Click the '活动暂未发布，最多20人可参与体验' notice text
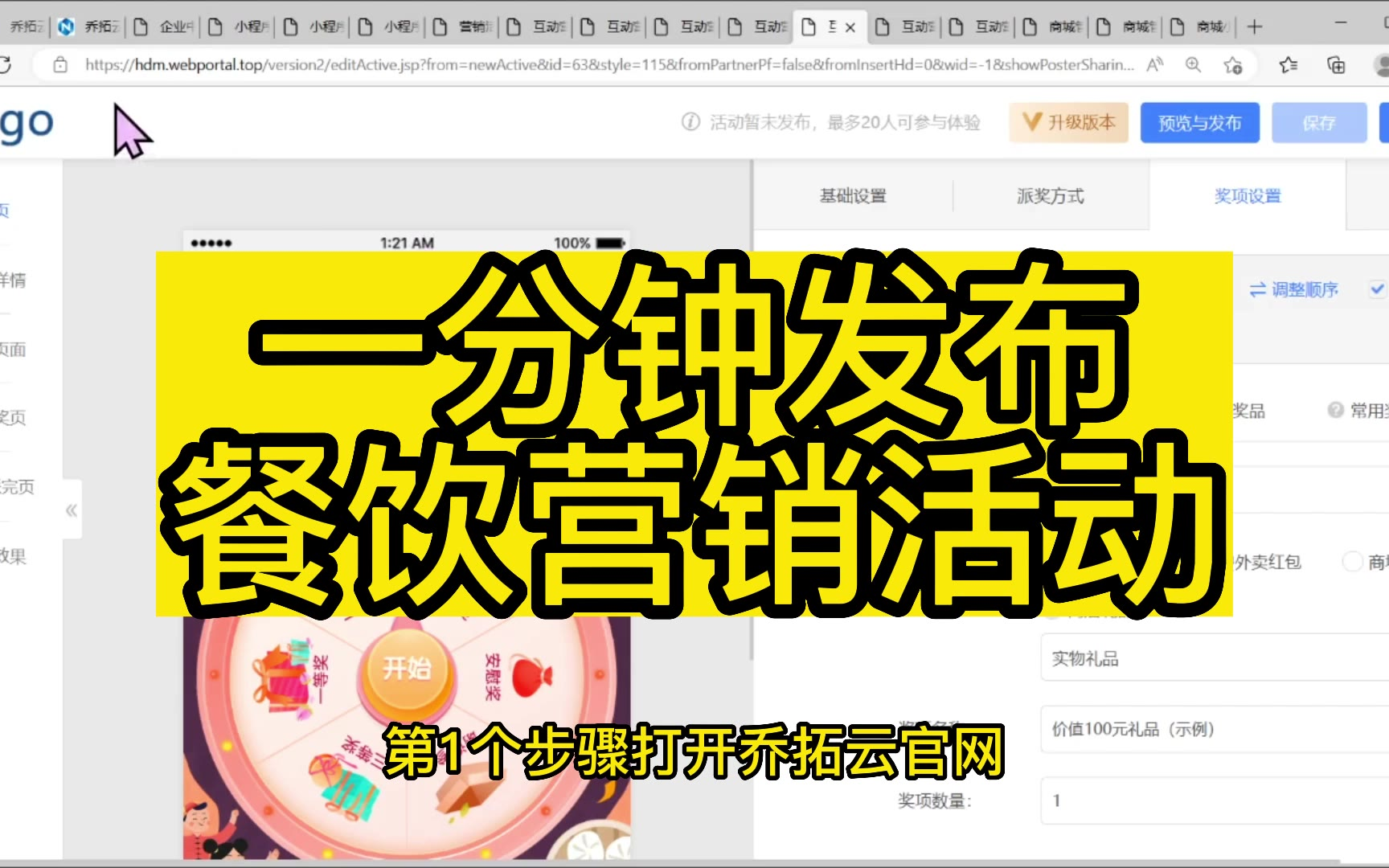Viewport: 1389px width, 868px height. [845, 122]
